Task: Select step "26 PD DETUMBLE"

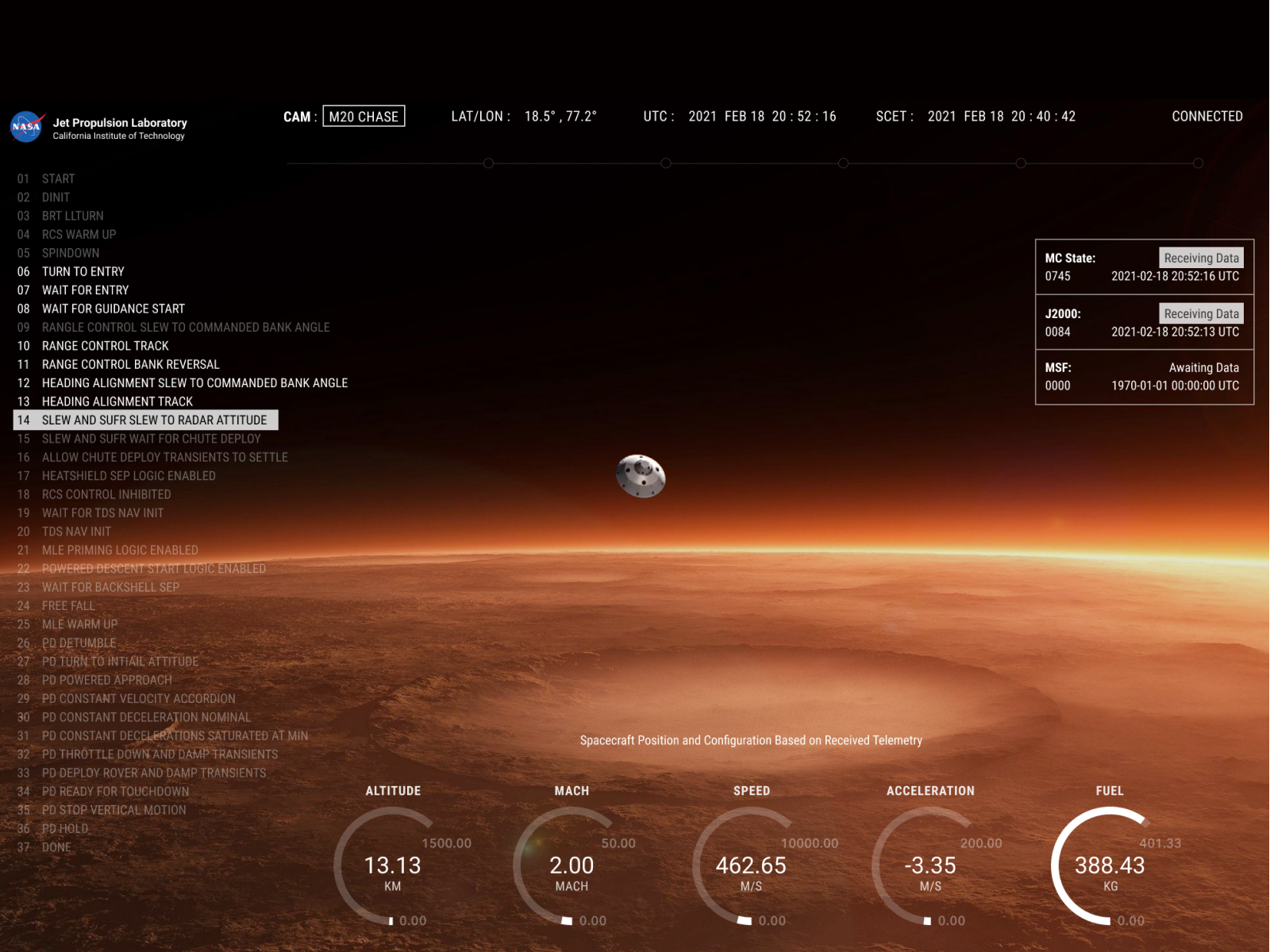Action: click(67, 643)
